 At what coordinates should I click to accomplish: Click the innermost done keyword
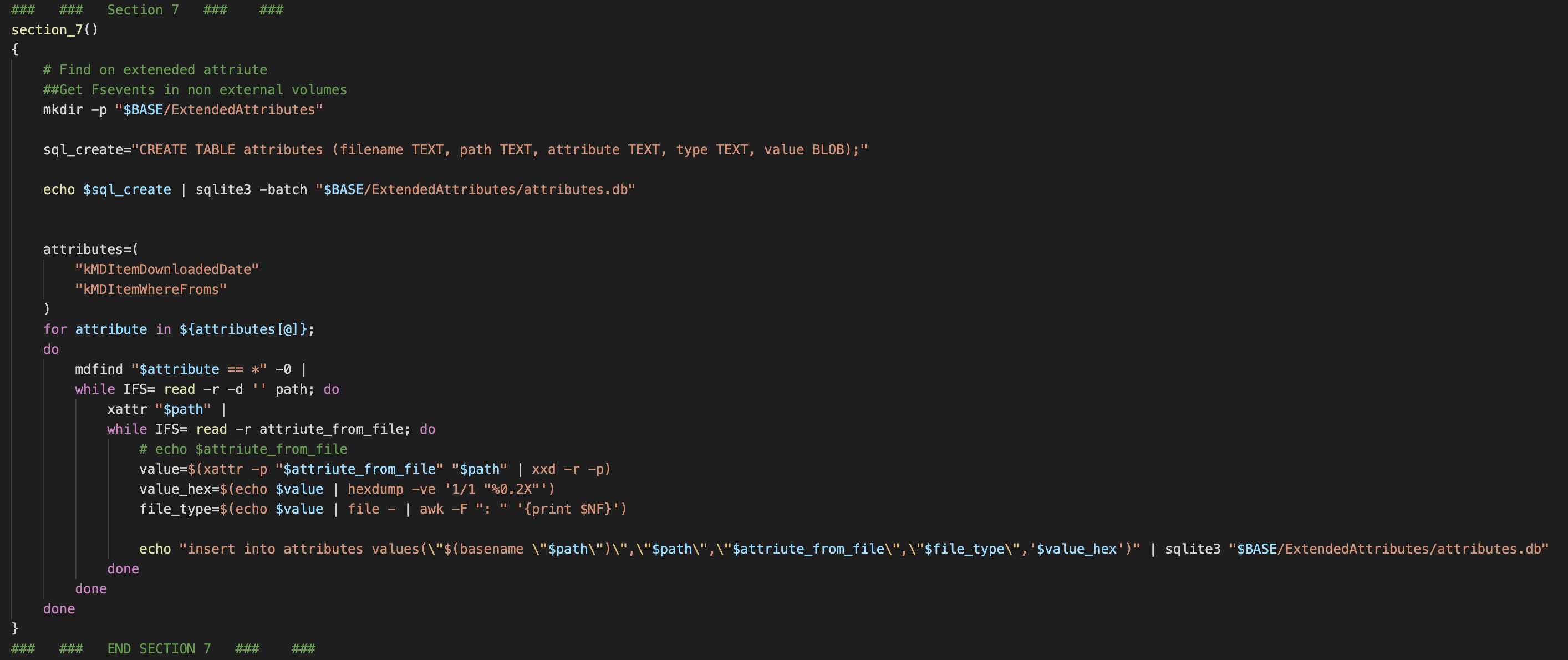[x=123, y=569]
